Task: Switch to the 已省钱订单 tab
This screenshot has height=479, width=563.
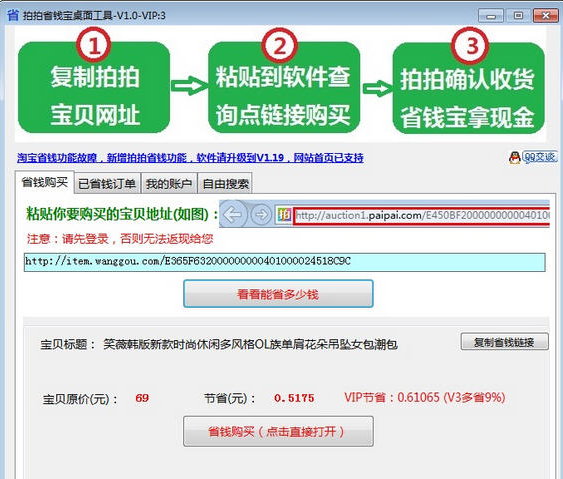Action: click(x=107, y=184)
